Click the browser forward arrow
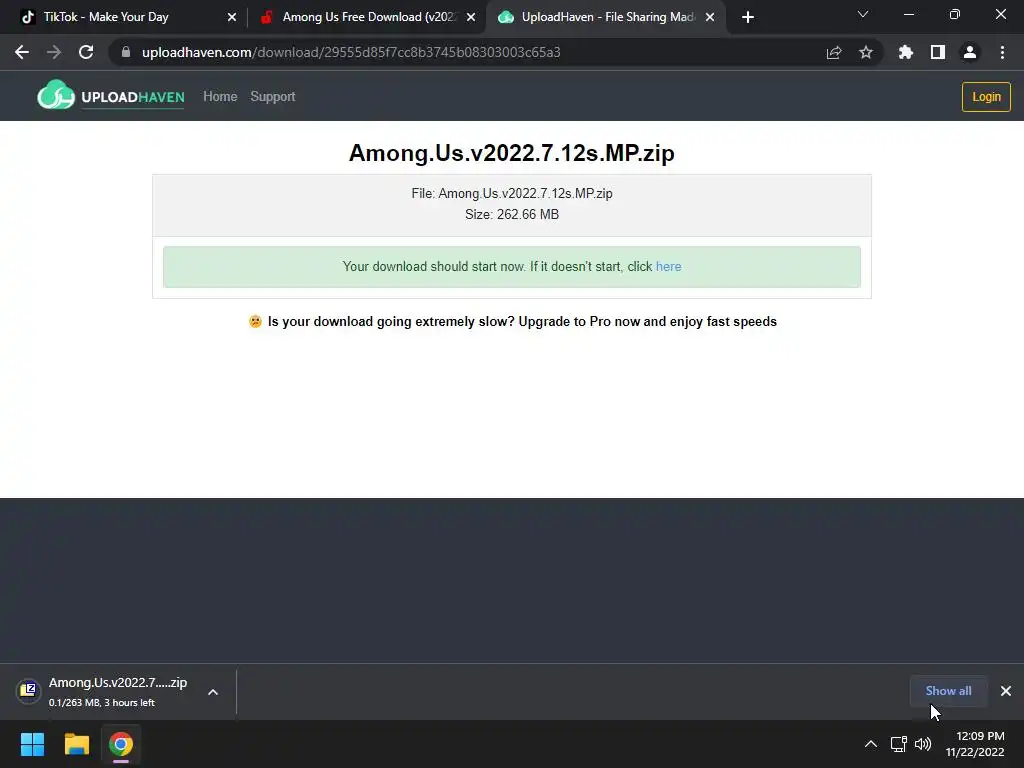 54,52
